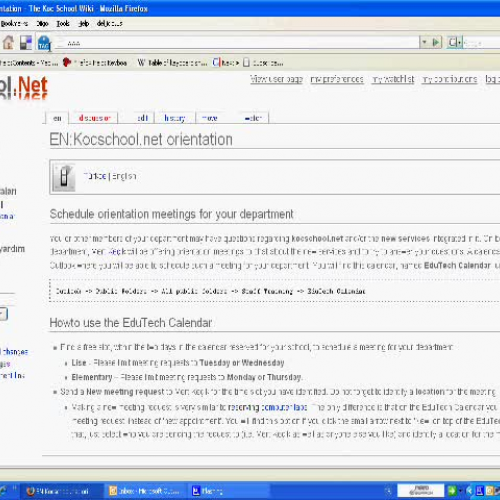The height and width of the screenshot is (500, 500).
Task: Open the page-icon bookmark in the bookmarks toolbar
Action: (x=263, y=63)
